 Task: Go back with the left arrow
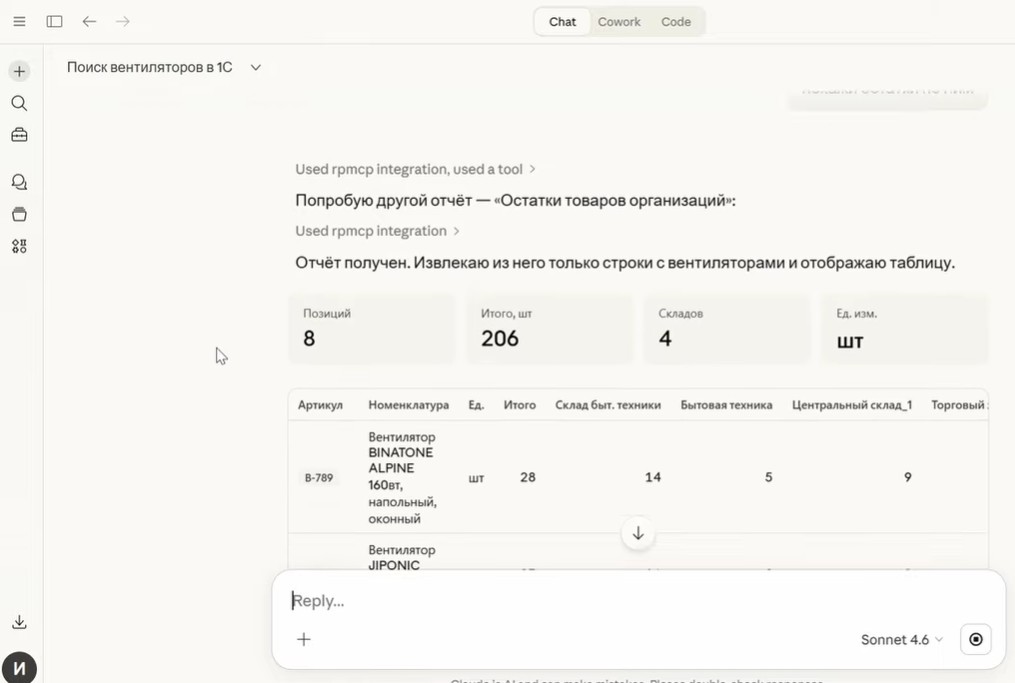point(89,21)
